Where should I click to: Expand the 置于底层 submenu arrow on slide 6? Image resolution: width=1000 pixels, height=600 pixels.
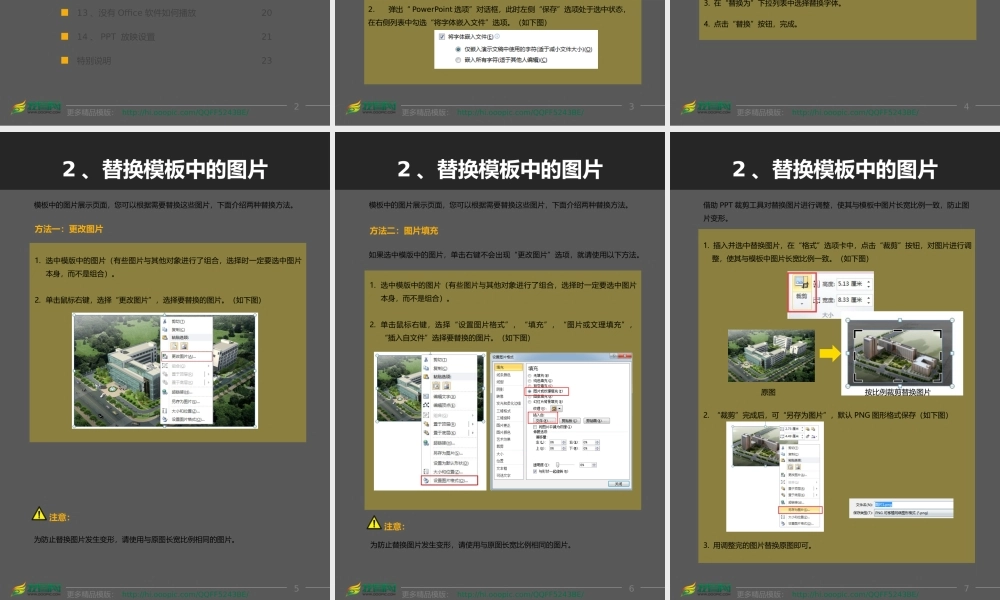tap(473, 433)
